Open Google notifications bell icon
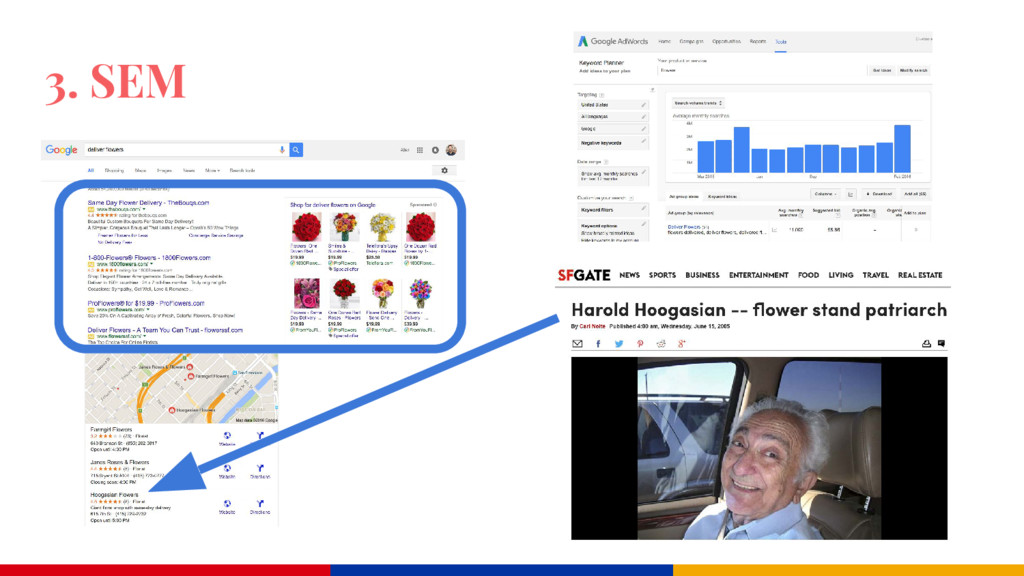This screenshot has width=1024, height=576. coord(436,150)
